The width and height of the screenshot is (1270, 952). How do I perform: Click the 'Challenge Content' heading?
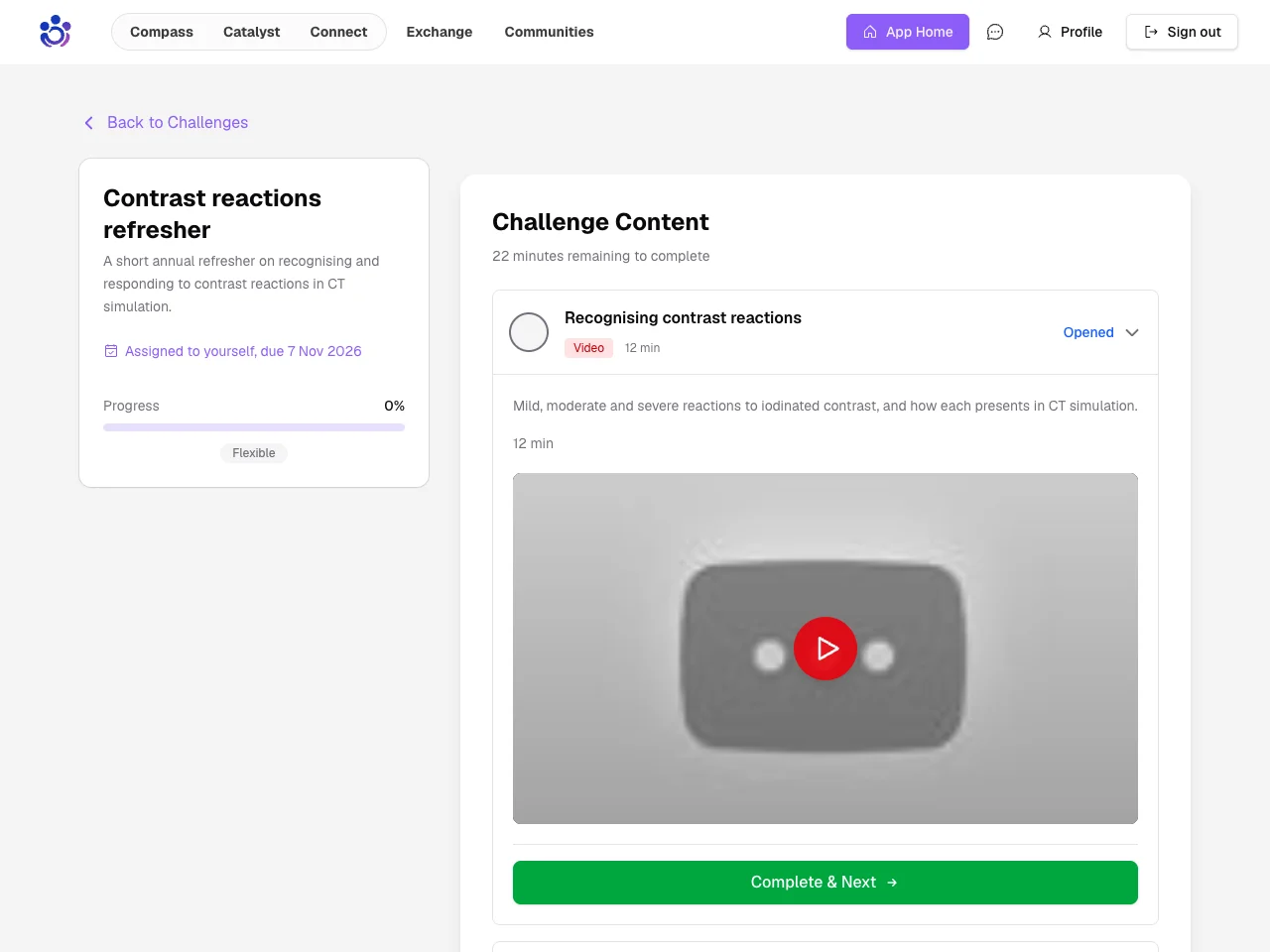coord(600,222)
